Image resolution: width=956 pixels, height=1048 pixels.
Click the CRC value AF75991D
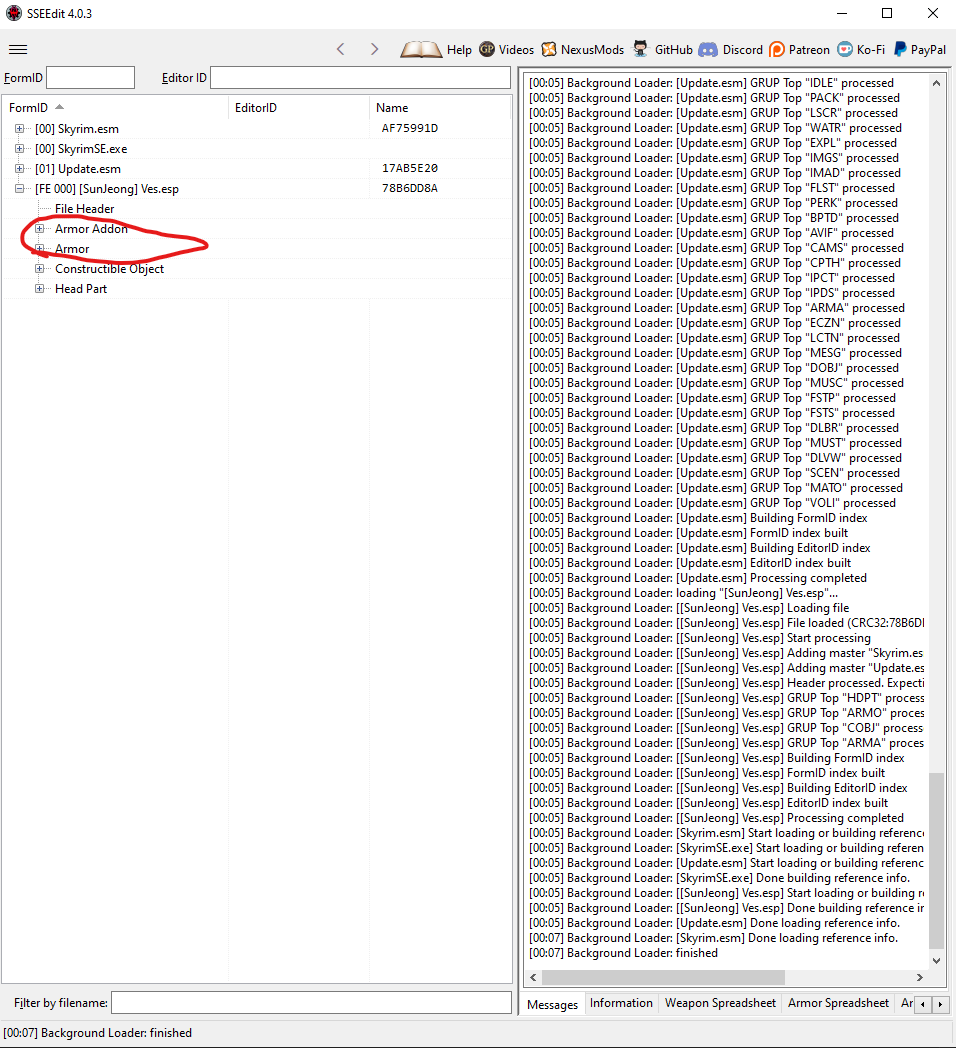click(410, 128)
